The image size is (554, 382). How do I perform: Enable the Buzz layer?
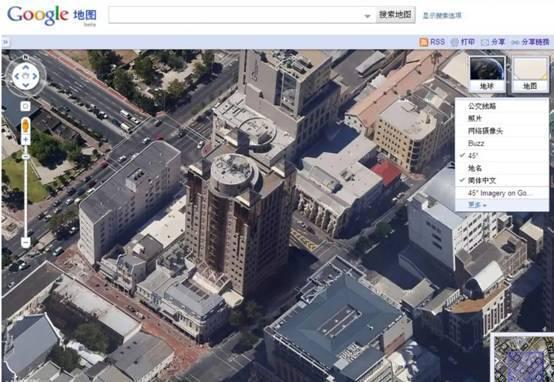[x=502, y=143]
